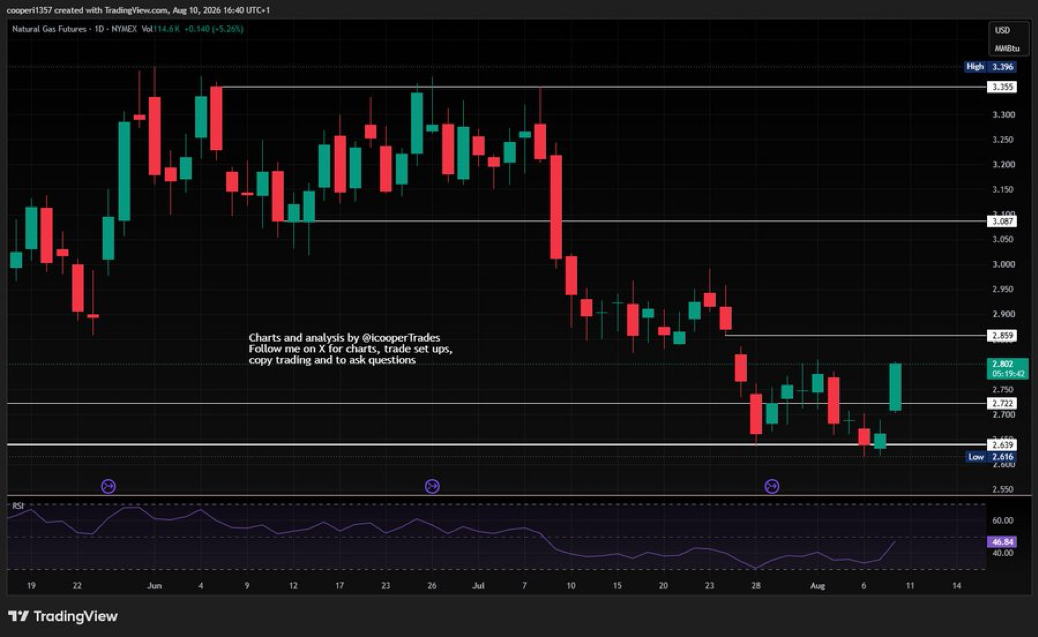
Task: Click the purple event marker above late May
Action: (x=109, y=487)
